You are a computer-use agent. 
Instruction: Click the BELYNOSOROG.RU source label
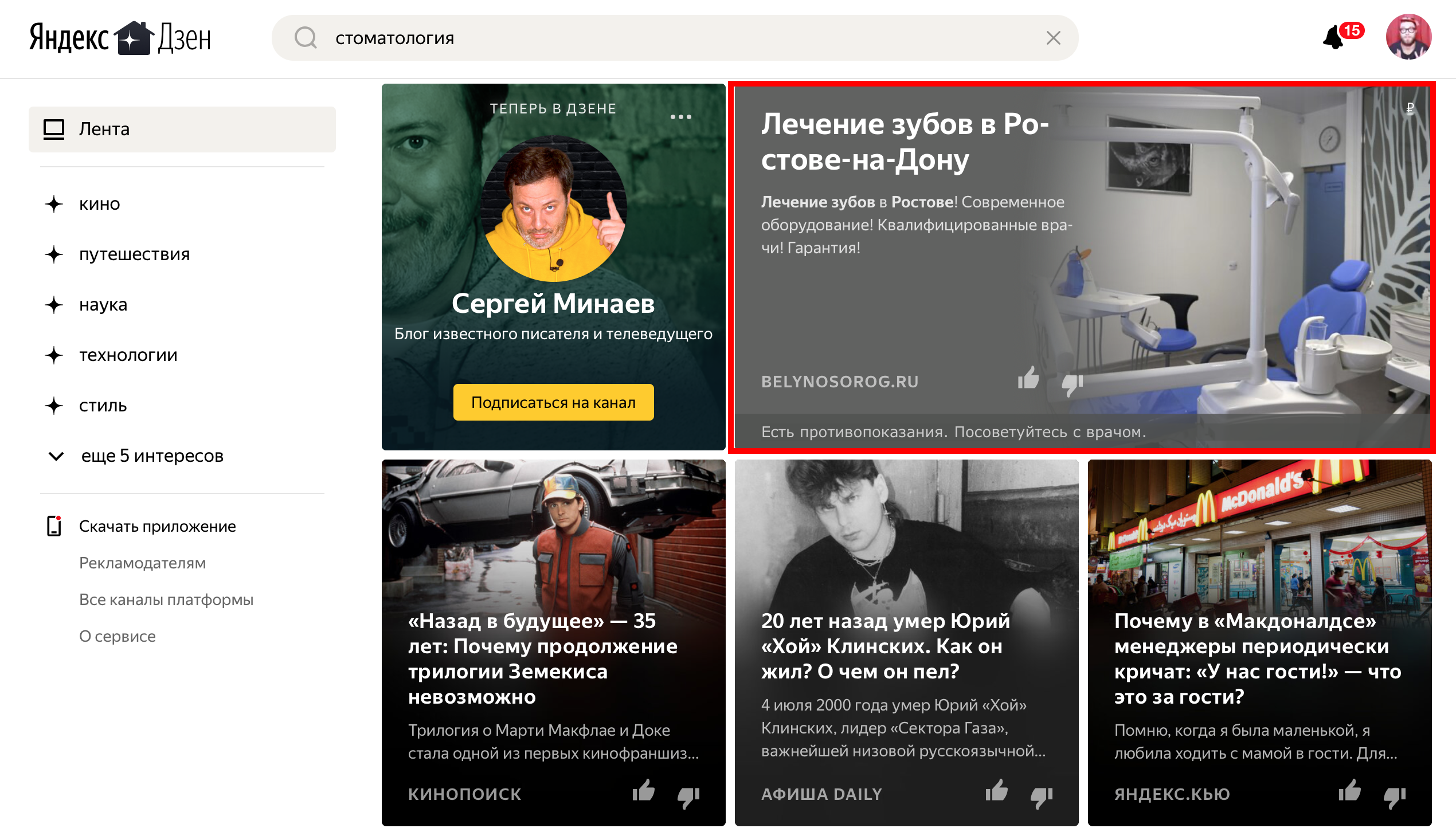[840, 382]
